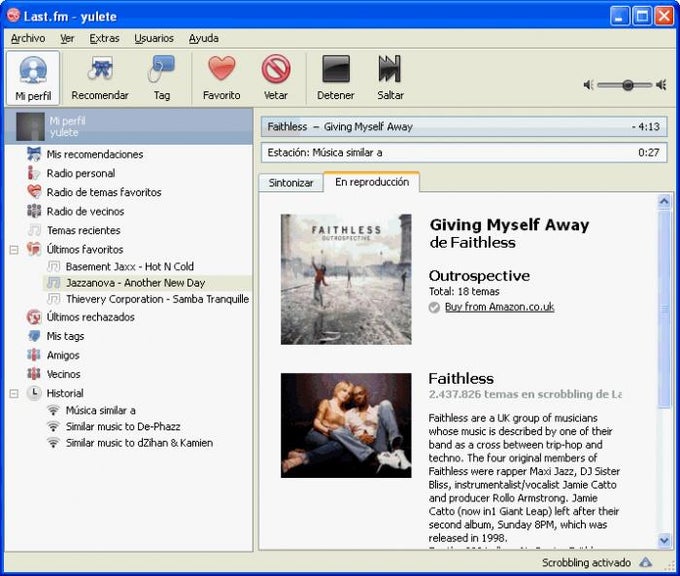Select Jazzanova - Another New Day
The width and height of the screenshot is (680, 576).
click(147, 283)
